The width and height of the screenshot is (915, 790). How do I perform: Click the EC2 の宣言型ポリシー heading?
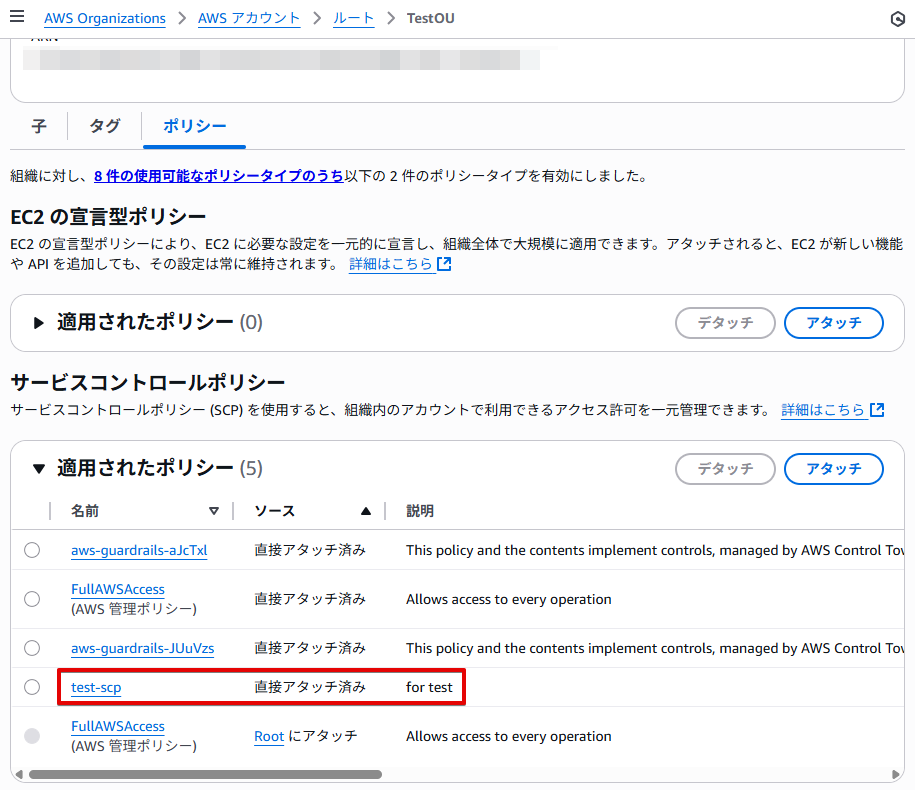[x=108, y=217]
